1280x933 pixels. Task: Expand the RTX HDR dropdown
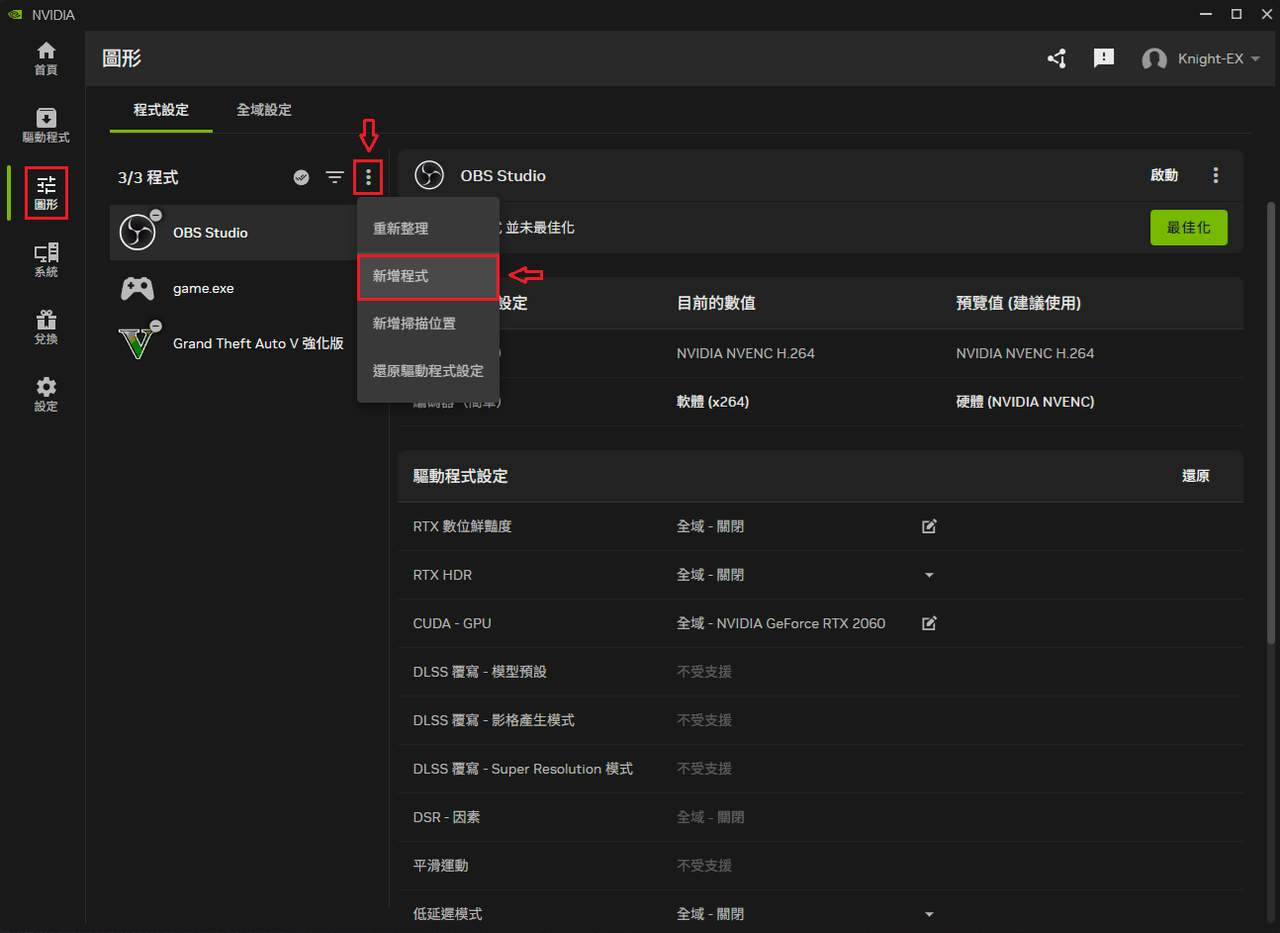click(929, 575)
